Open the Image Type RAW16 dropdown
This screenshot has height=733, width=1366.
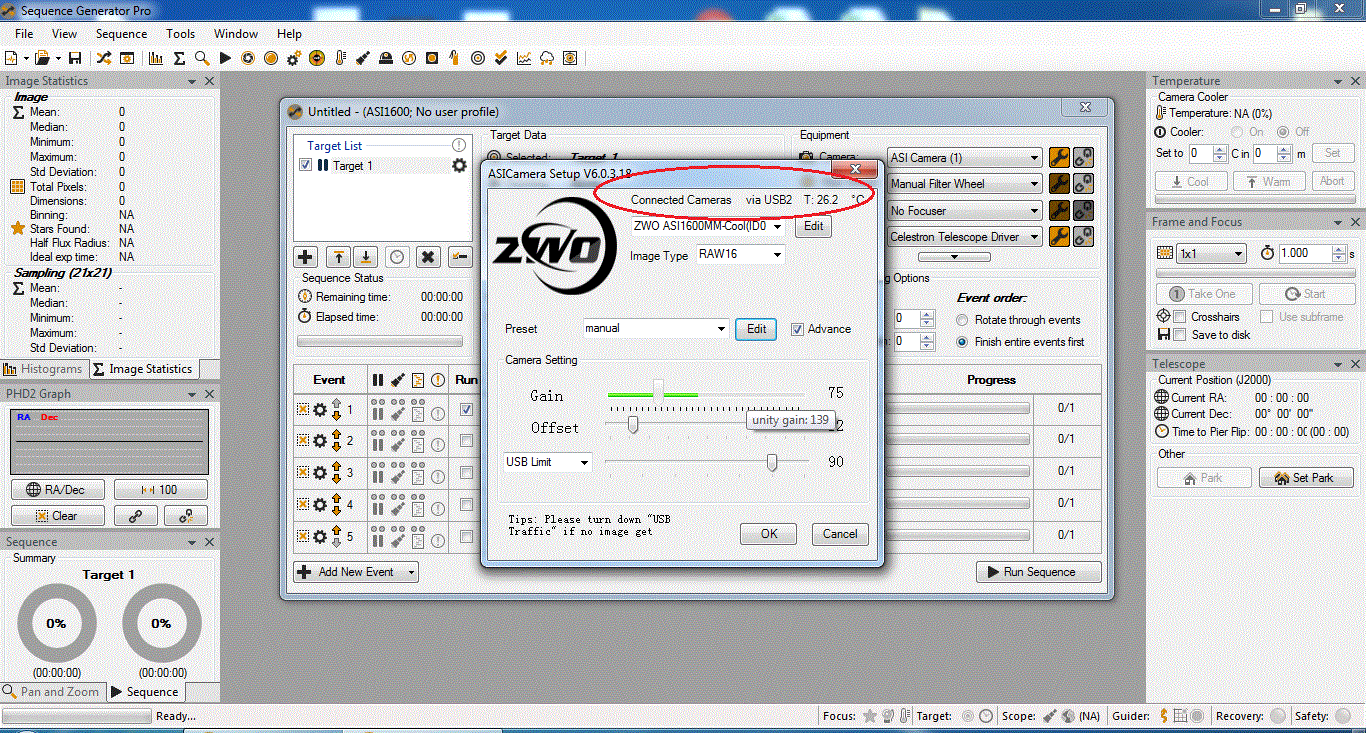point(740,255)
